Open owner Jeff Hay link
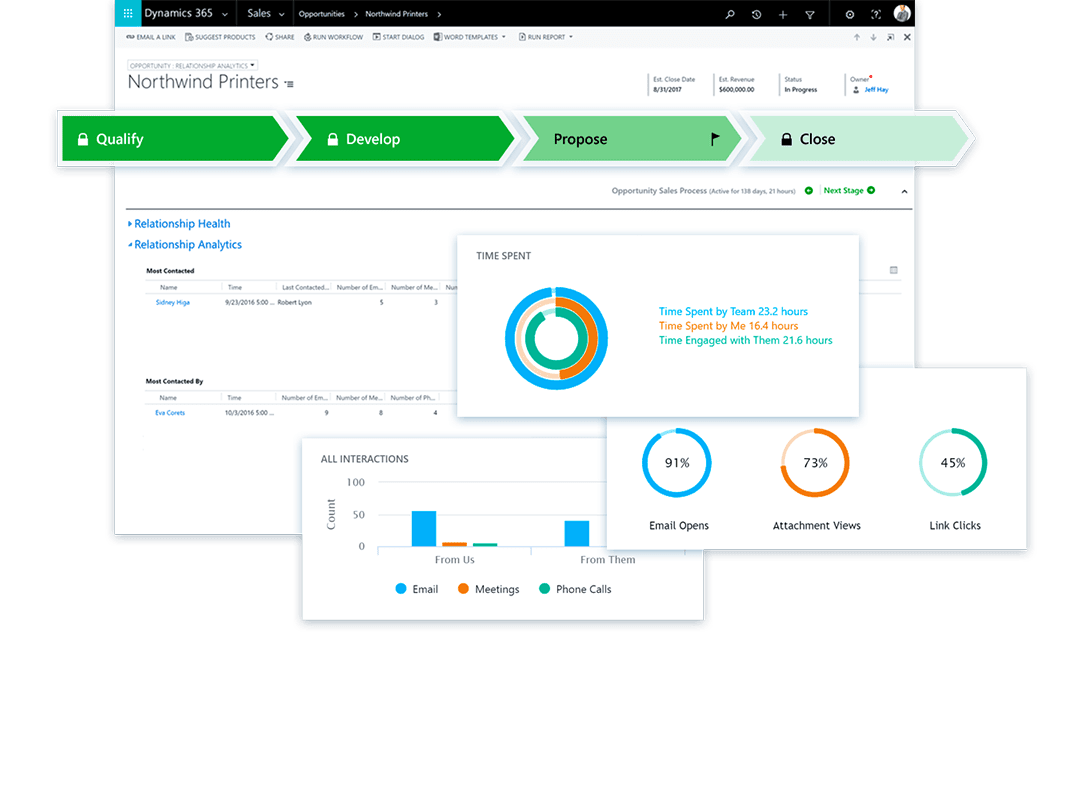 click(x=876, y=89)
